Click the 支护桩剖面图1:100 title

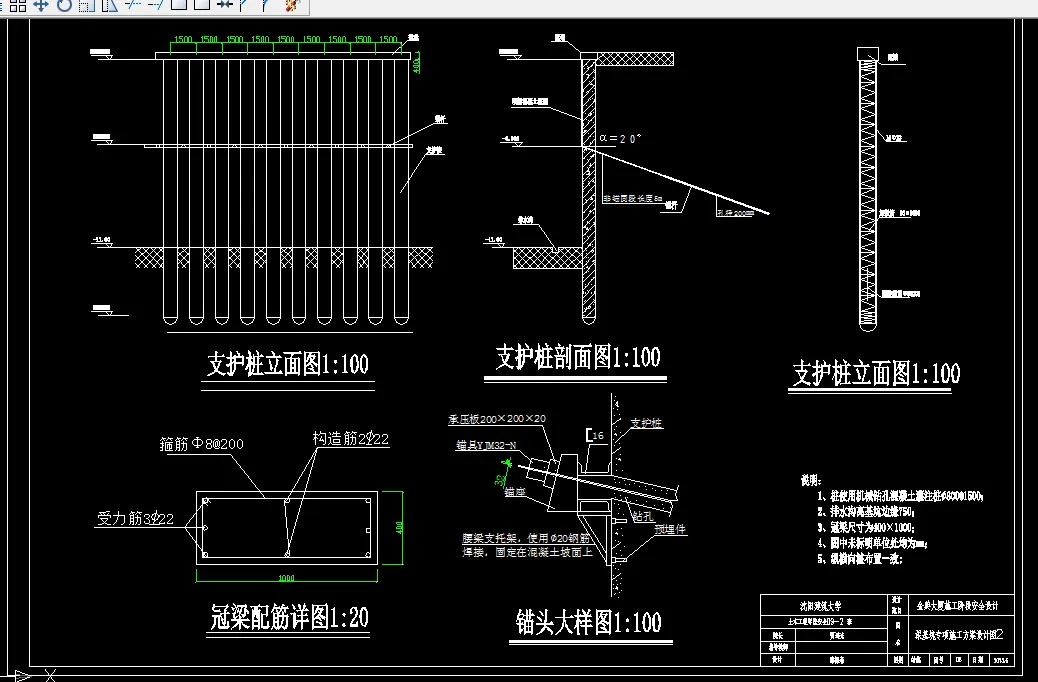coord(577,356)
